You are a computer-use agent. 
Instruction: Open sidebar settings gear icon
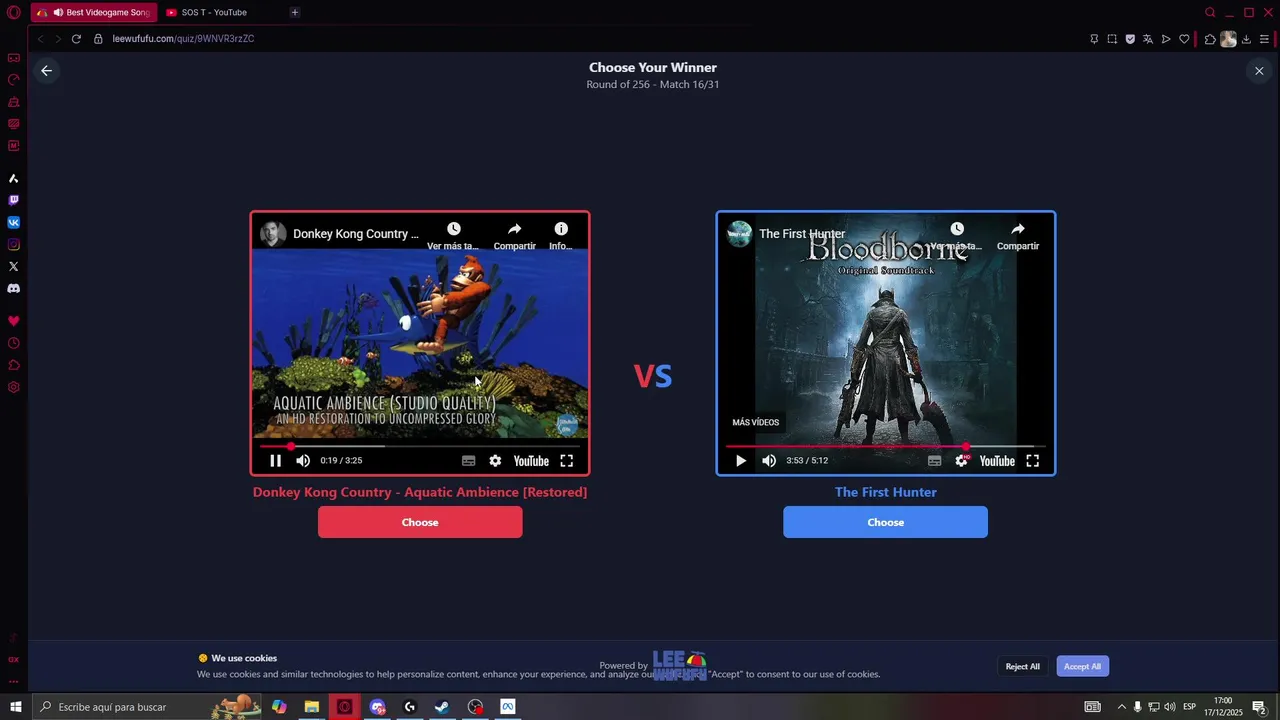pos(14,387)
